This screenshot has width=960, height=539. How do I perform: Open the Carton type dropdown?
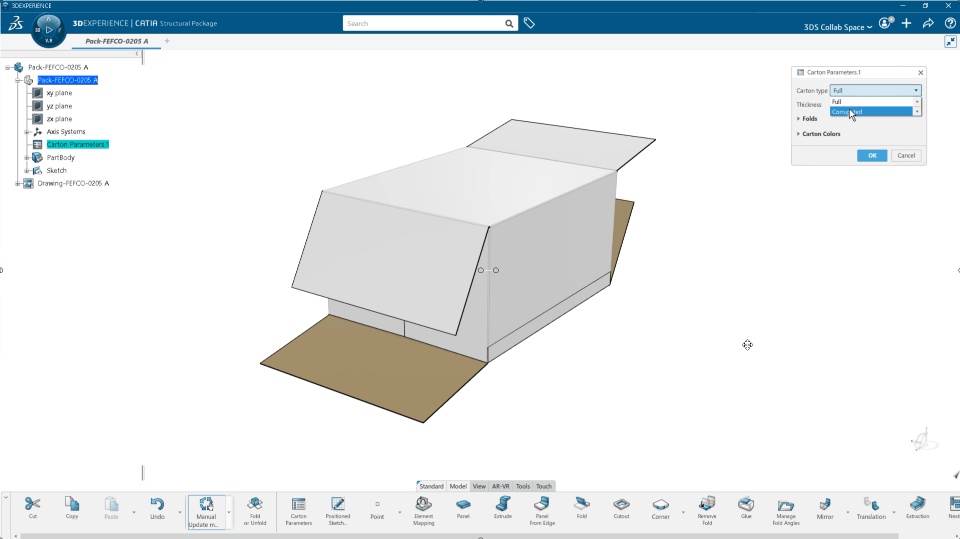pos(875,90)
